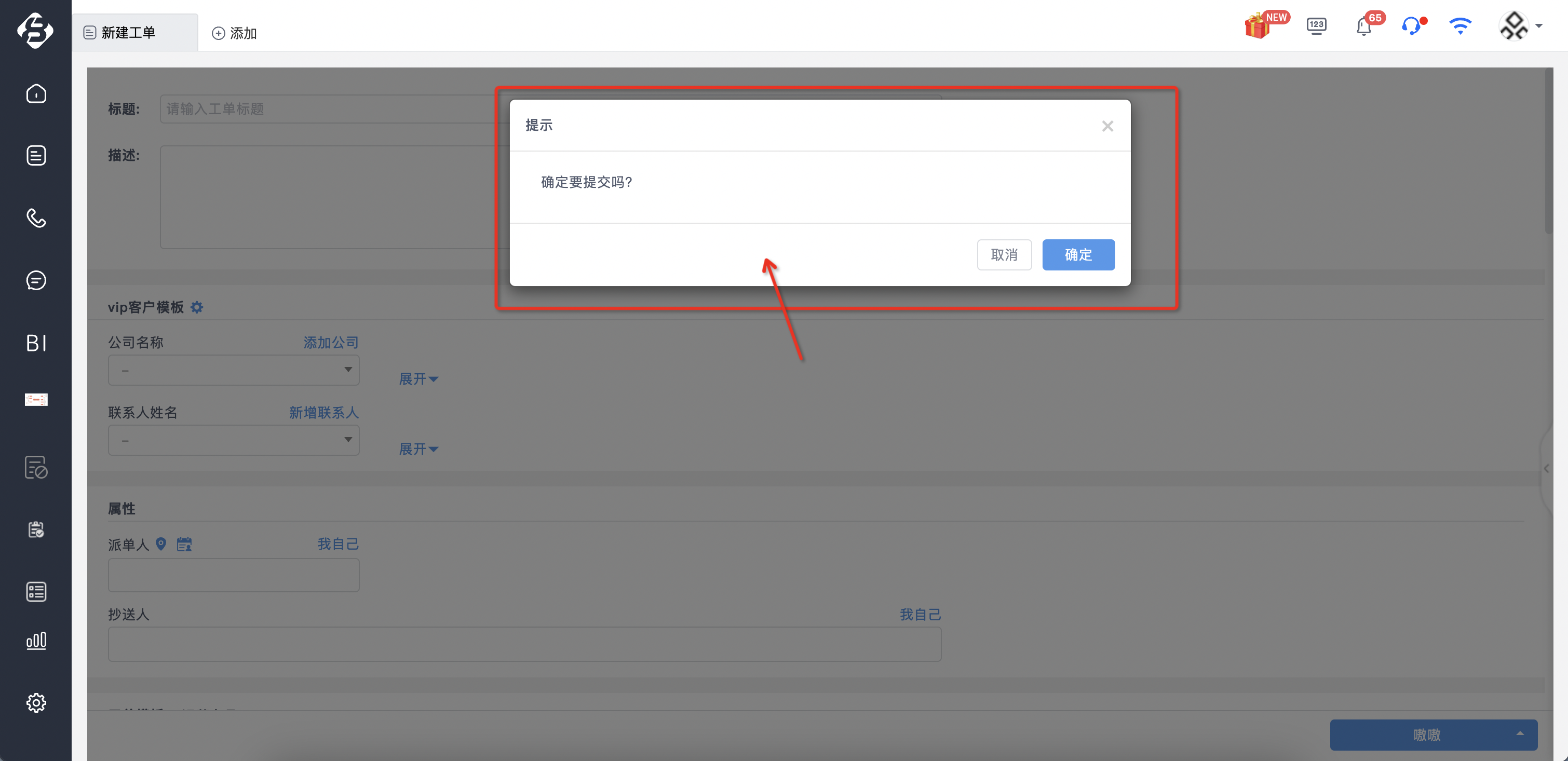Expand 展开 next to 公司名称
This screenshot has width=1568, height=761.
[x=419, y=378]
